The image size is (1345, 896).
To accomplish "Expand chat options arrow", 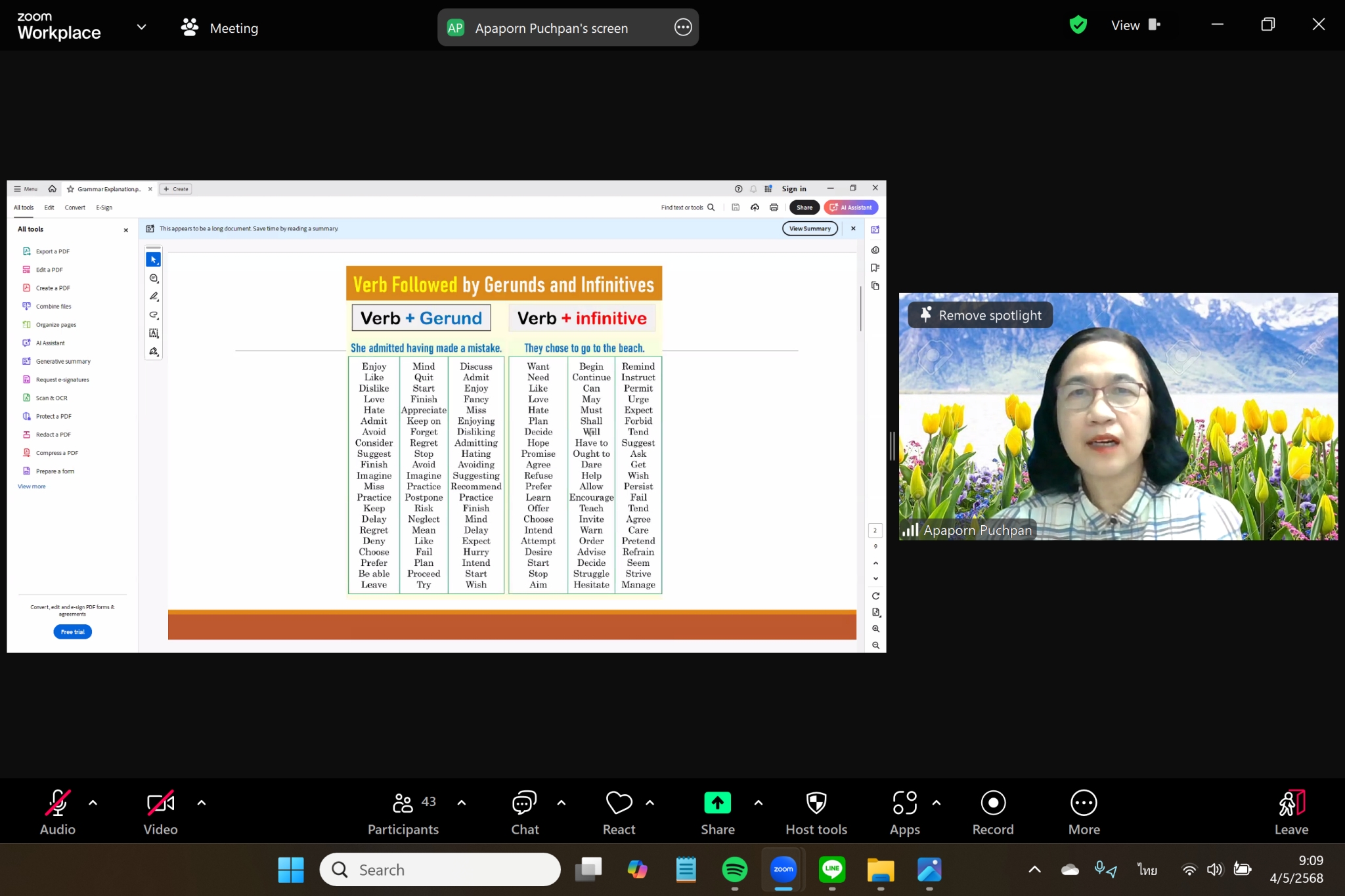I will 562,803.
